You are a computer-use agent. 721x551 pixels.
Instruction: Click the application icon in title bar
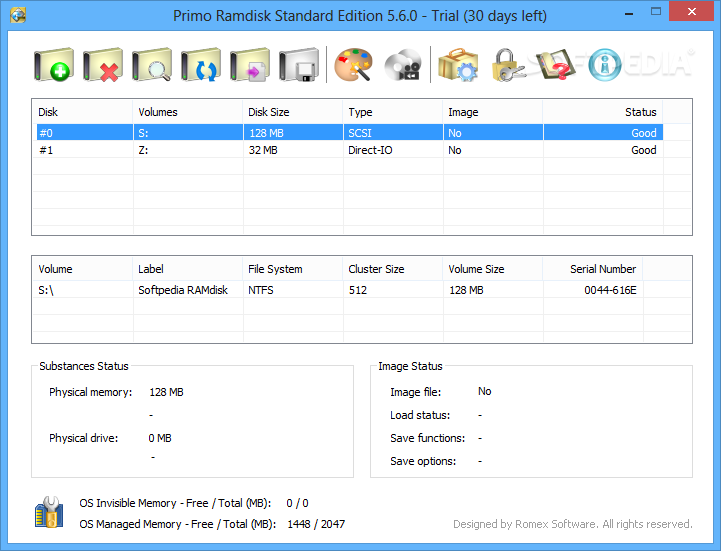(x=17, y=15)
